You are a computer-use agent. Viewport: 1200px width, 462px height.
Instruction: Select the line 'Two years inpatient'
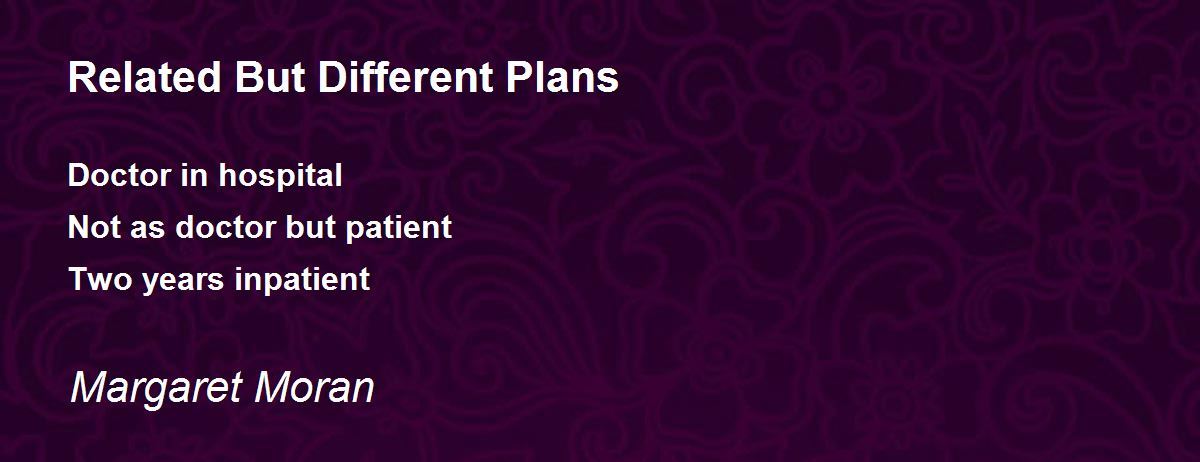[x=219, y=282]
